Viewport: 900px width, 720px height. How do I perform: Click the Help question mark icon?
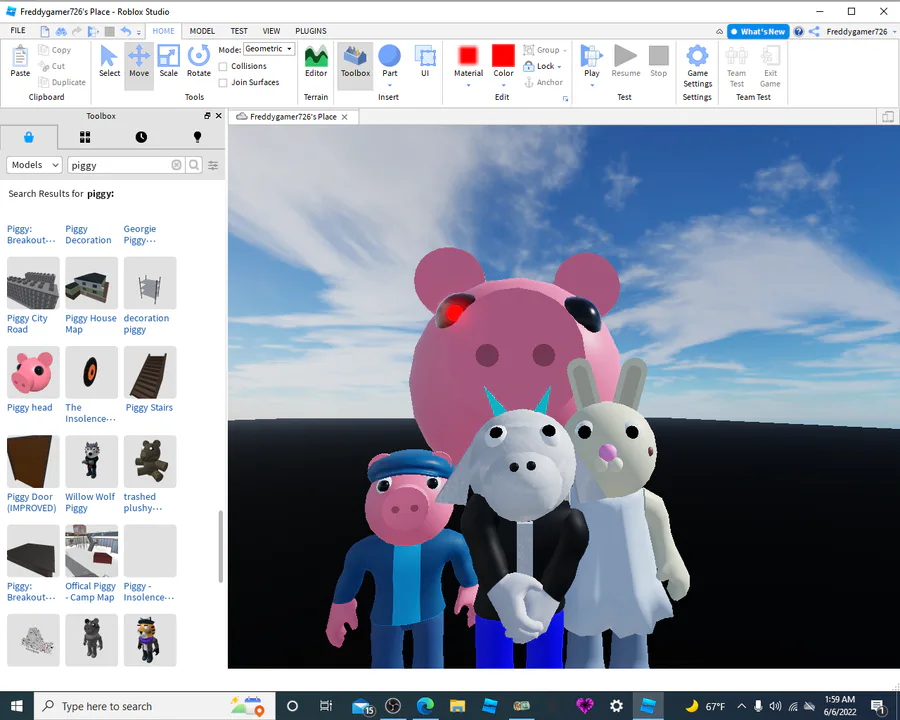point(798,32)
